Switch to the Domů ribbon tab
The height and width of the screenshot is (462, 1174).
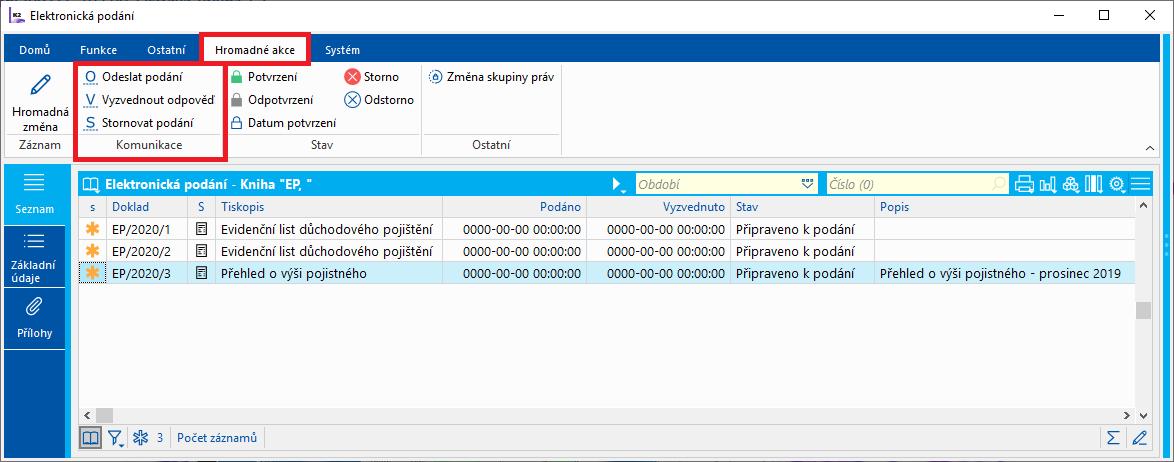34,50
